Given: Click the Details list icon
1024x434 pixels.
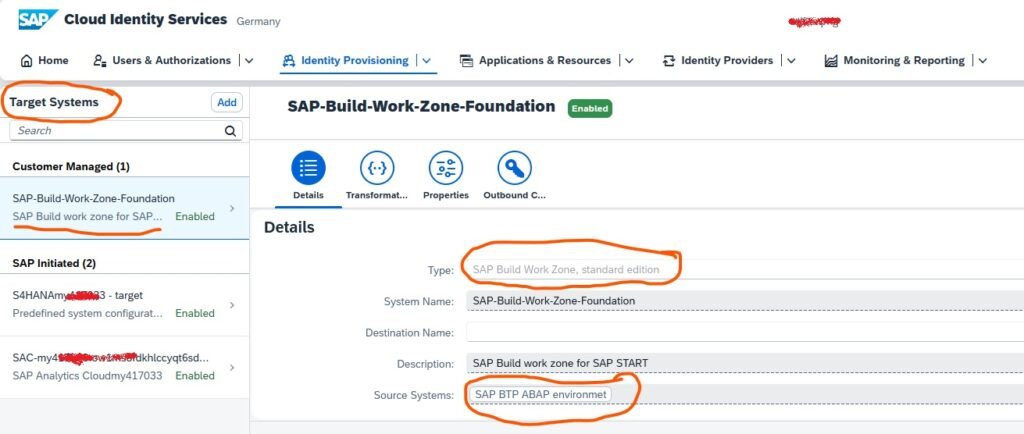Looking at the screenshot, I should (308, 168).
